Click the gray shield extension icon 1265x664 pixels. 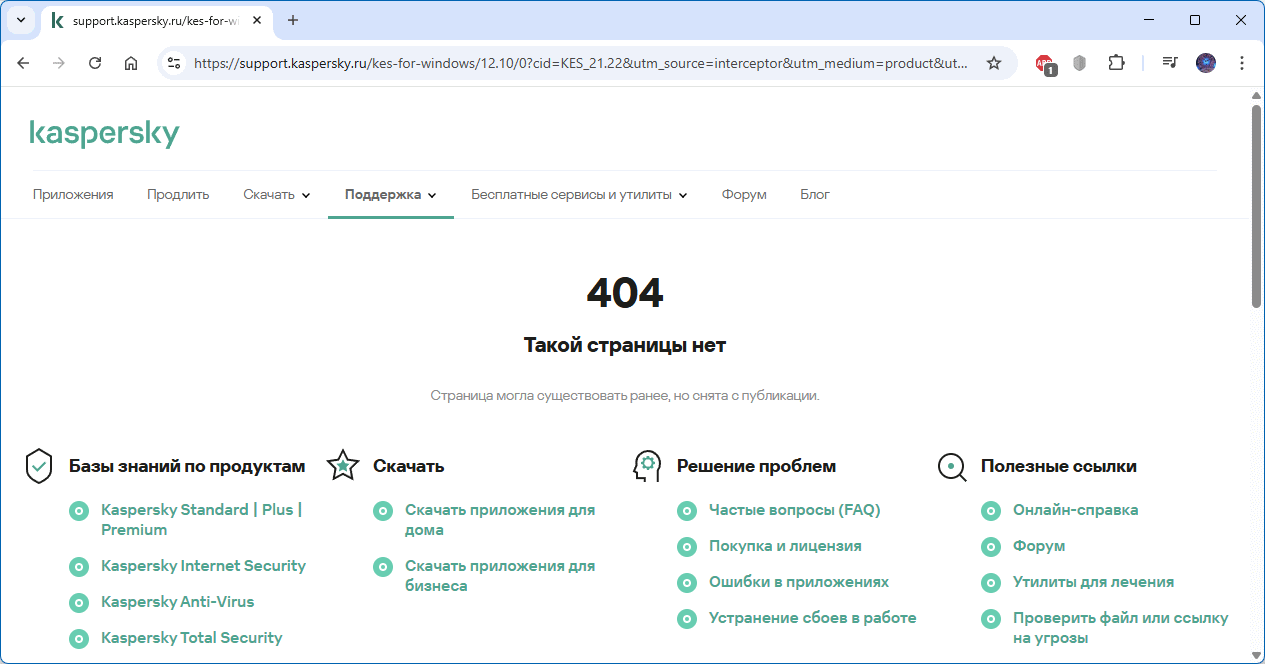[x=1080, y=63]
